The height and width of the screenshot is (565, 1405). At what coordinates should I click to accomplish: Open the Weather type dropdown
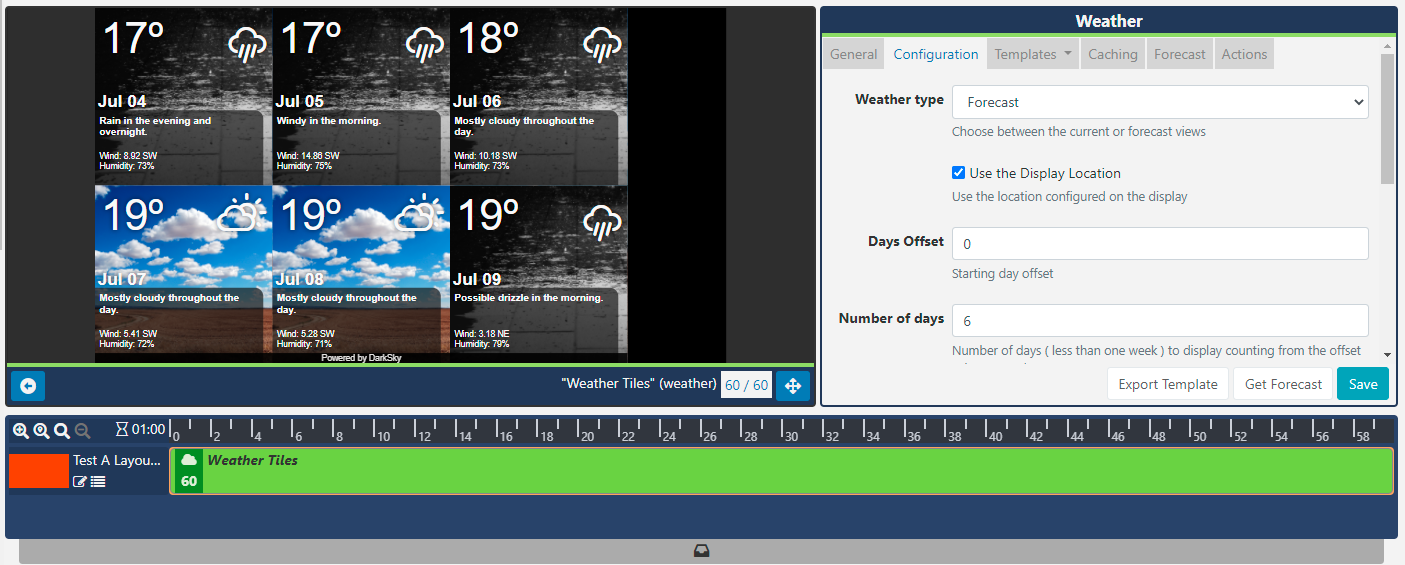point(1160,102)
